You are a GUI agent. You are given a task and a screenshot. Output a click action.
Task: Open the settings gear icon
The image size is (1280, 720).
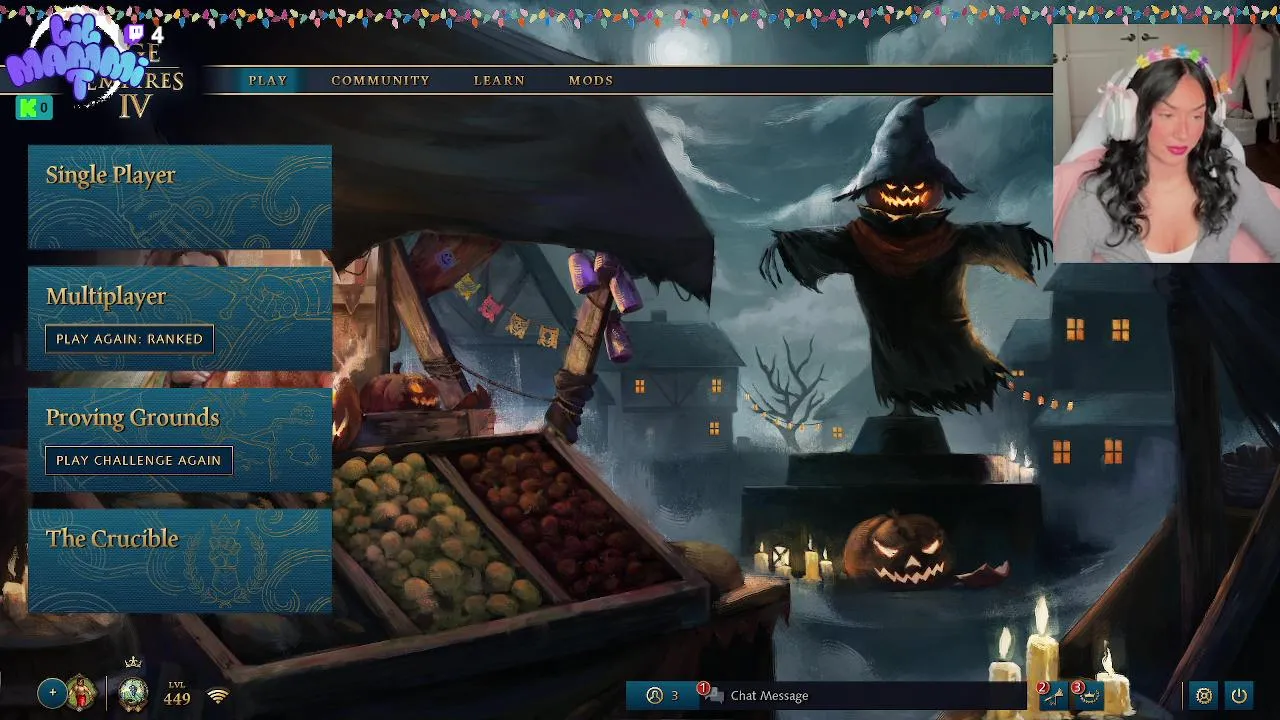(1204, 695)
